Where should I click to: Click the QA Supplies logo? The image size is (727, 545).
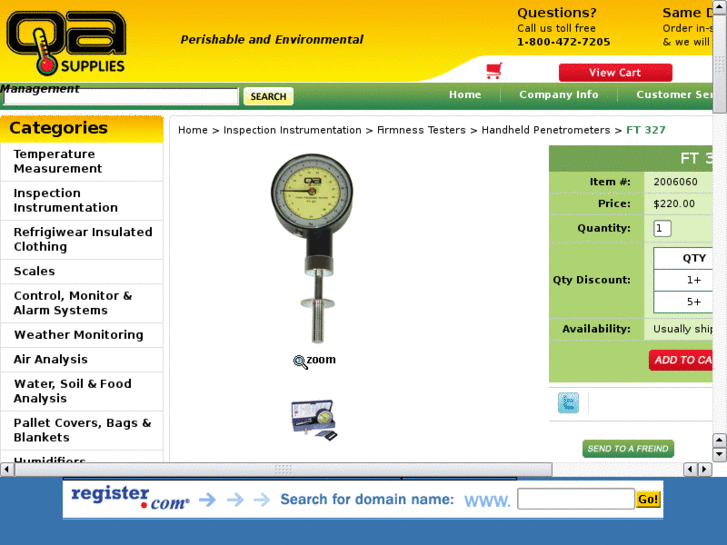[66, 43]
